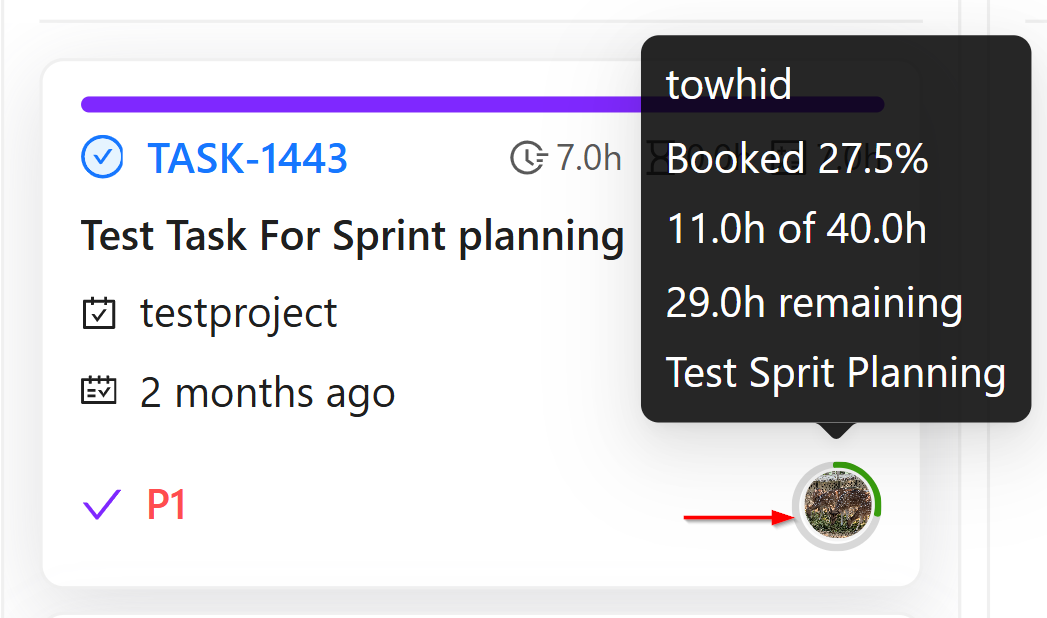This screenshot has width=1047, height=618.
Task: Select the 11.0h of 40.0h line
Action: point(796,230)
